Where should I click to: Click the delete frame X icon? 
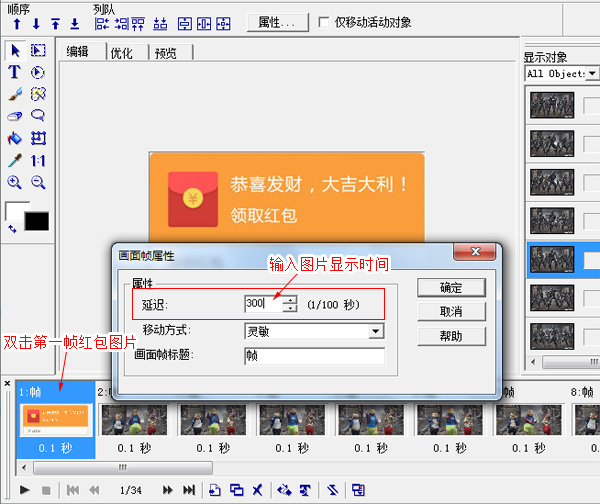tap(258, 490)
